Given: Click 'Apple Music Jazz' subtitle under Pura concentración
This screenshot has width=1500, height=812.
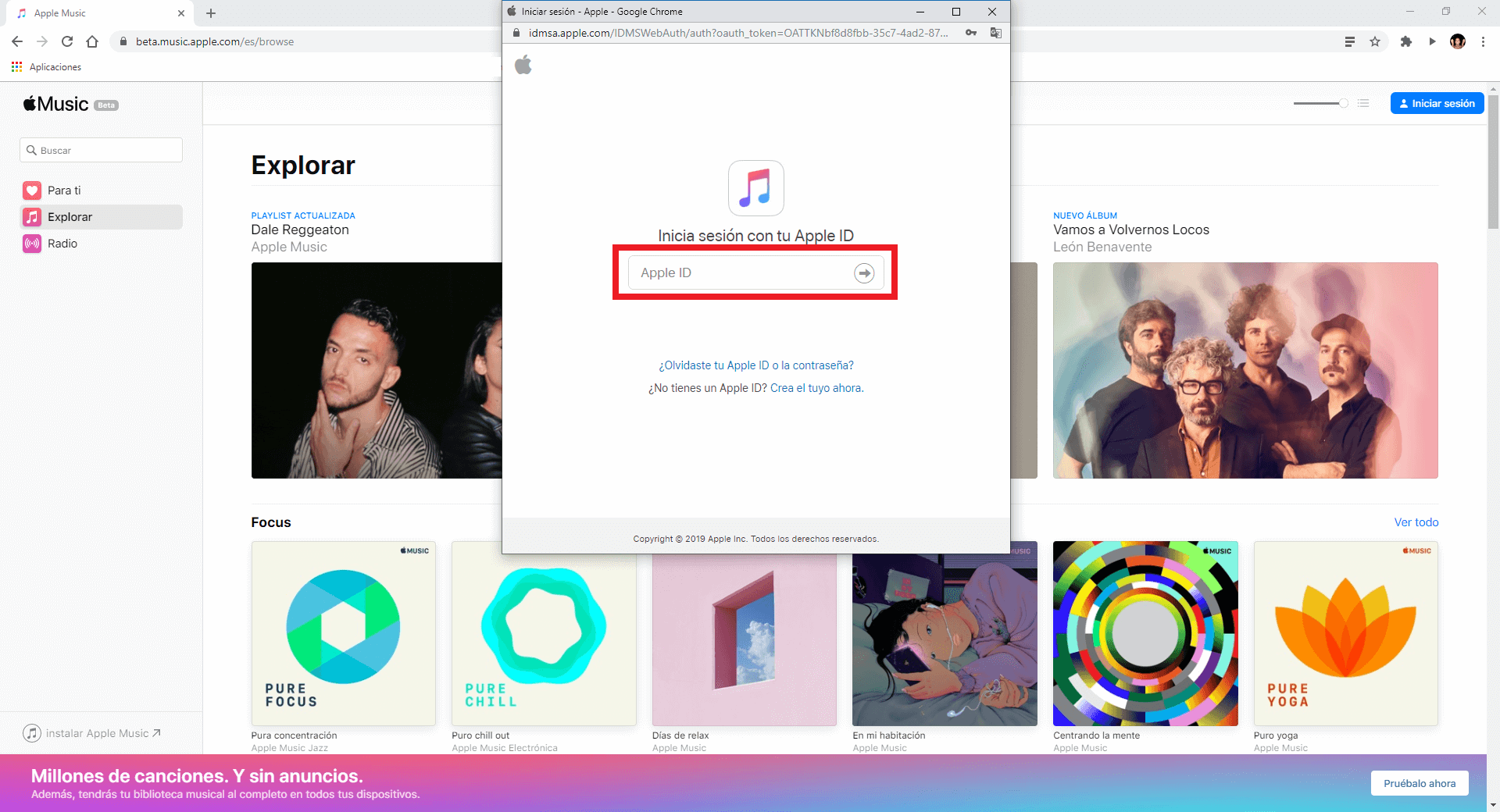Looking at the screenshot, I should click(x=290, y=748).
